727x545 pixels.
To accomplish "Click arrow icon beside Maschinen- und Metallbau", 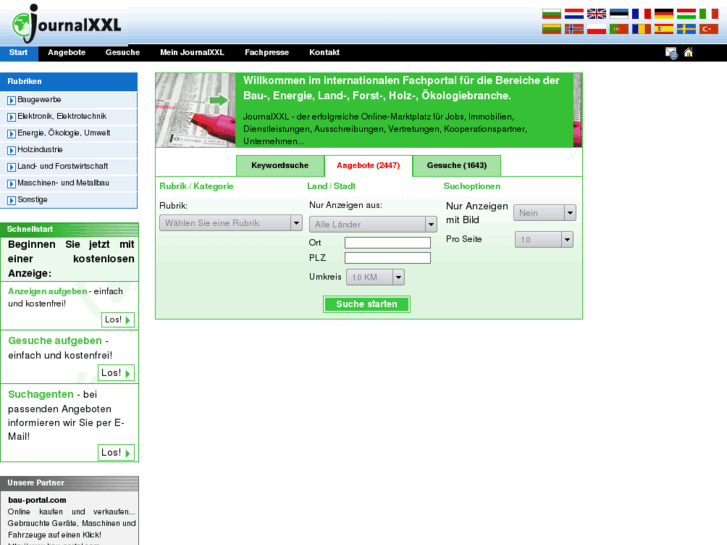I will point(12,184).
